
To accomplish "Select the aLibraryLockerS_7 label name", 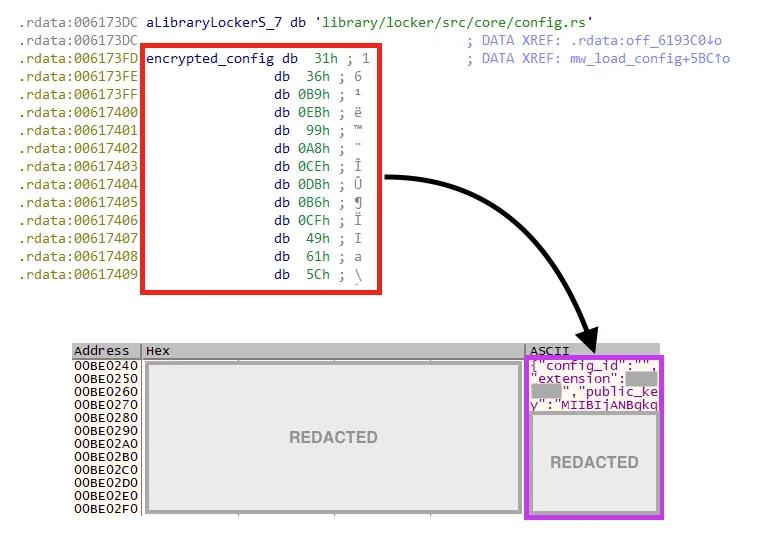I will (214, 23).
